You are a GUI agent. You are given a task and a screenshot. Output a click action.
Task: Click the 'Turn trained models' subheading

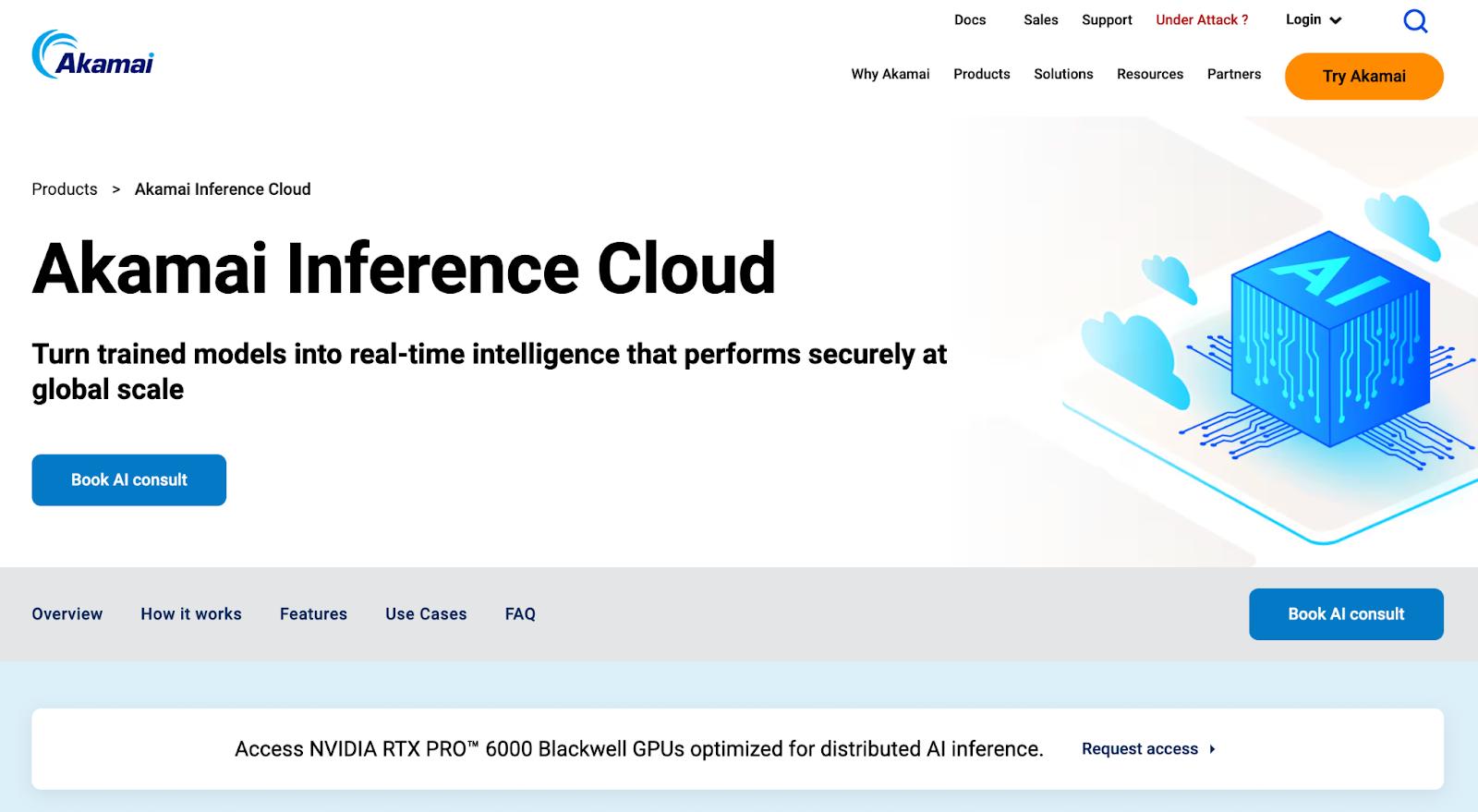click(490, 371)
